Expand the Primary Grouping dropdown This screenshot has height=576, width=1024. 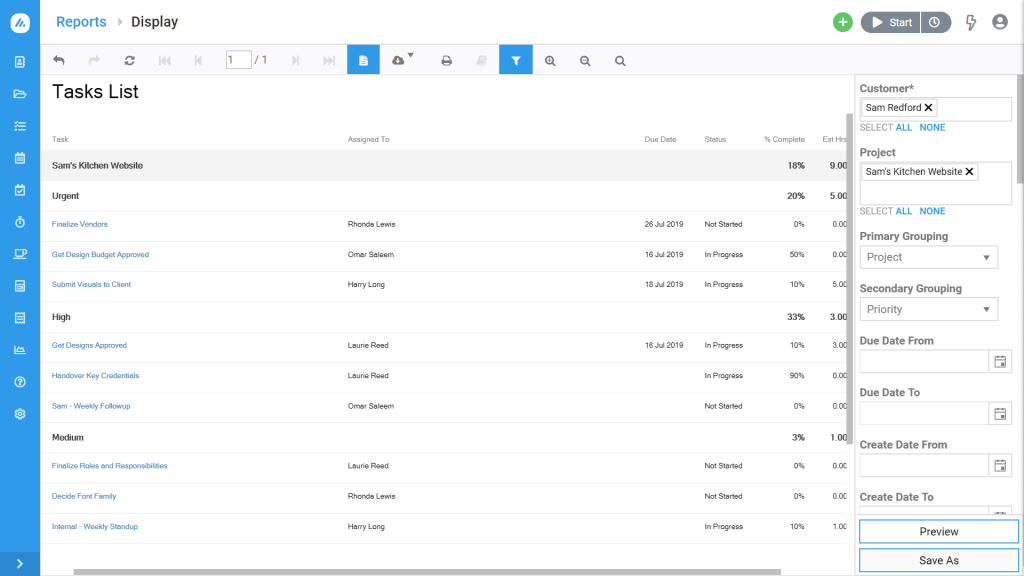tap(928, 257)
